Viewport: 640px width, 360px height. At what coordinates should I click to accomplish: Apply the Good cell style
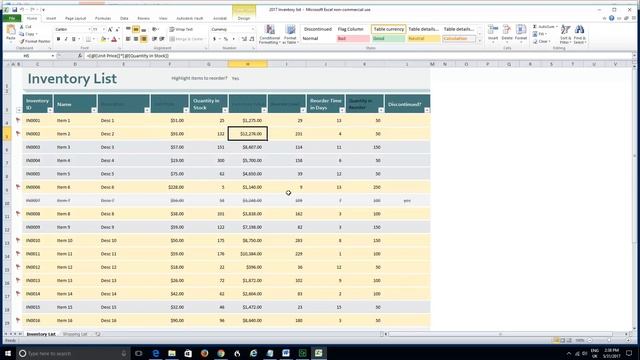[x=388, y=39]
